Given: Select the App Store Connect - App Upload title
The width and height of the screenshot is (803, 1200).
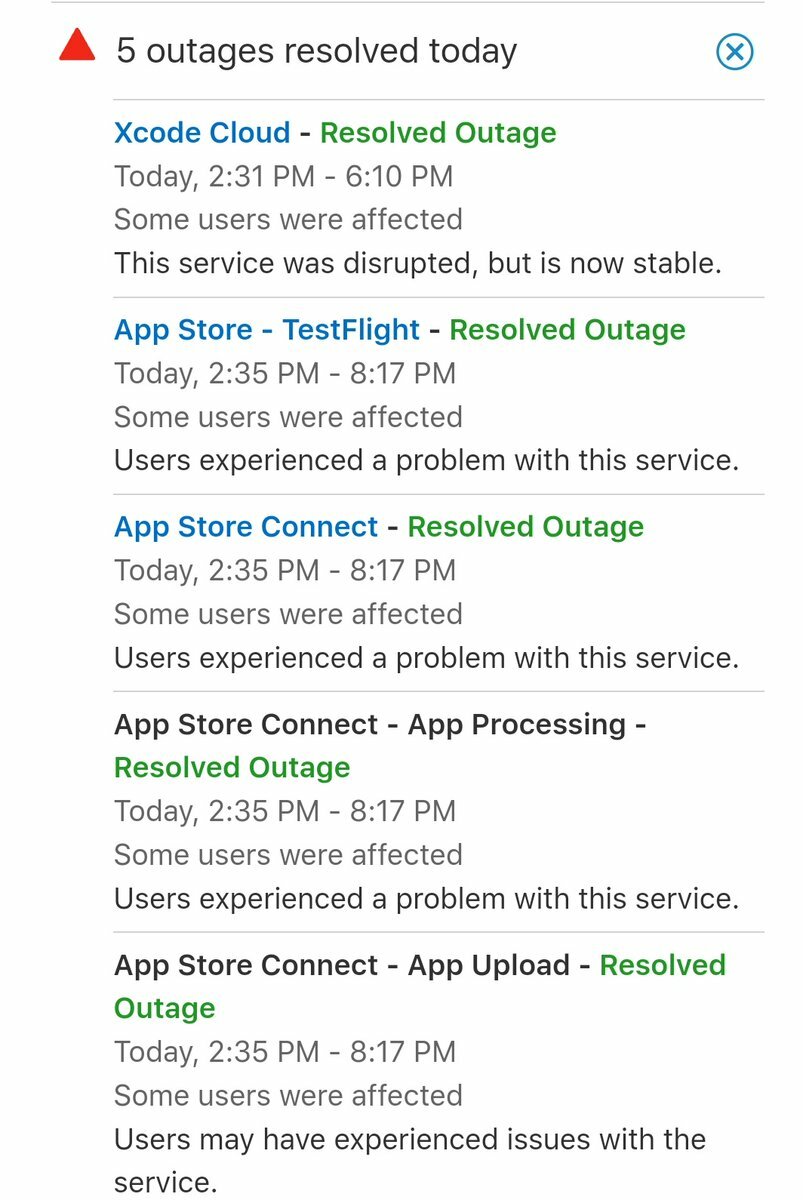Looking at the screenshot, I should point(342,964).
